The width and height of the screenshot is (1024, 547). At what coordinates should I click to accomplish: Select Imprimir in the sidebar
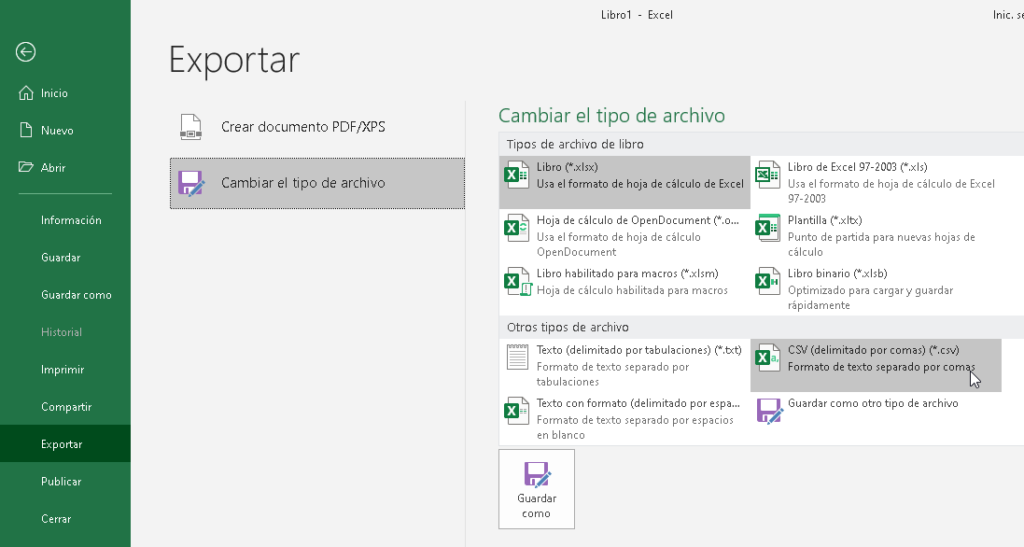65,369
